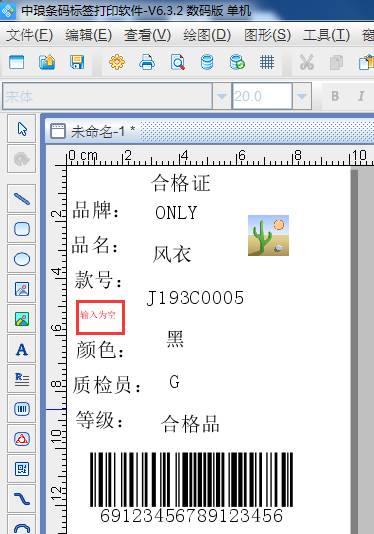Open the 绘图(D) menu
Image resolution: width=374 pixels, height=534 pixels.
coord(207,35)
